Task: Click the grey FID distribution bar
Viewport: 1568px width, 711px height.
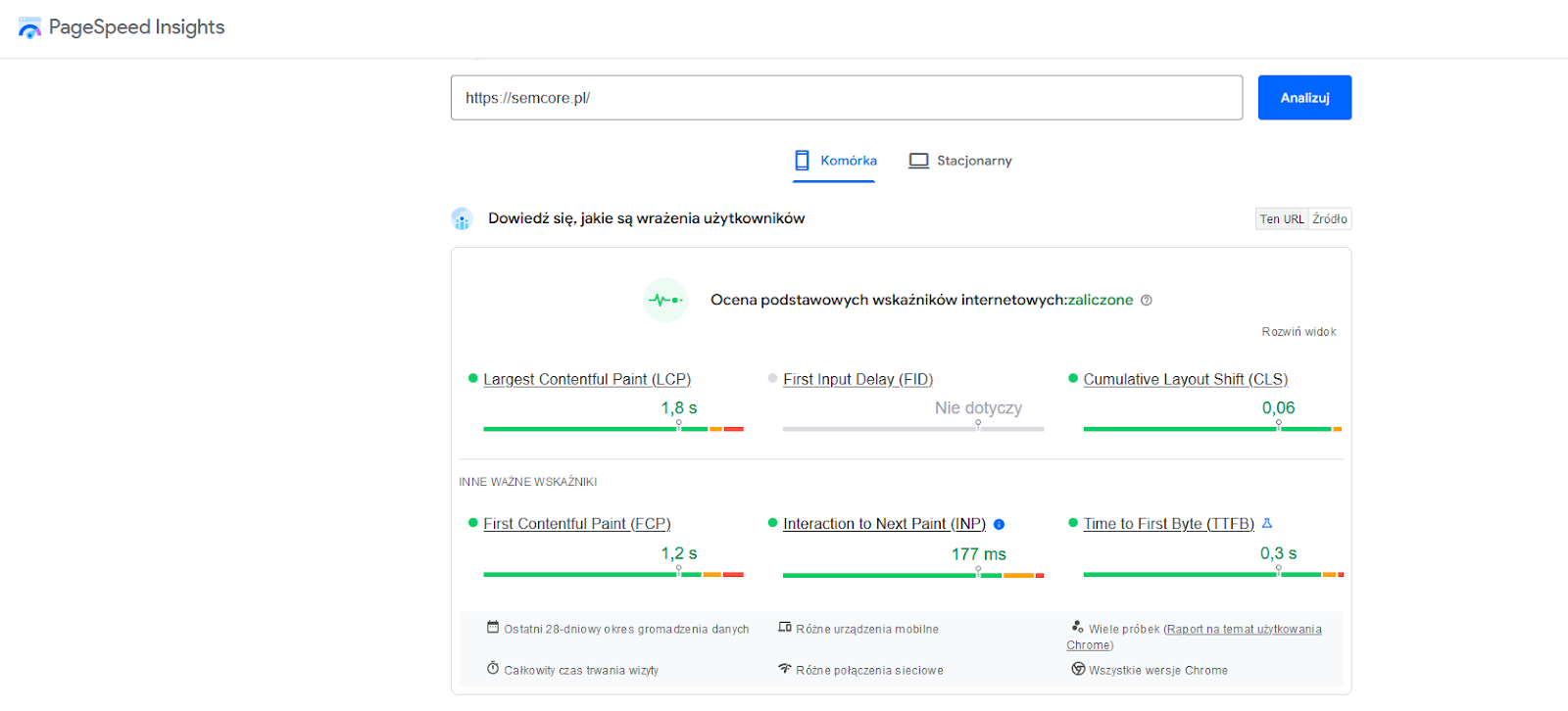Action: tap(913, 429)
